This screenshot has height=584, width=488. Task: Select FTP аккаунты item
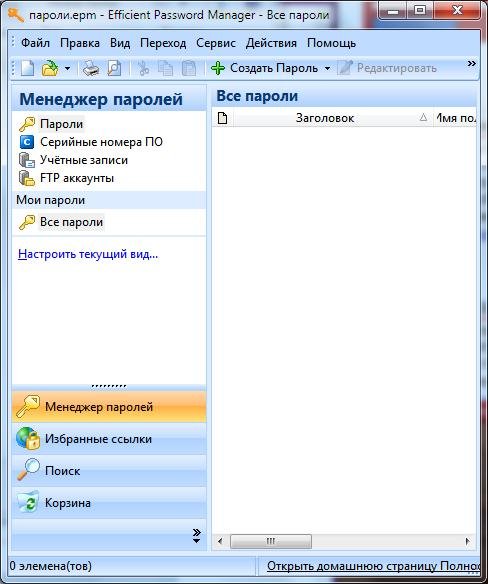pos(66,178)
